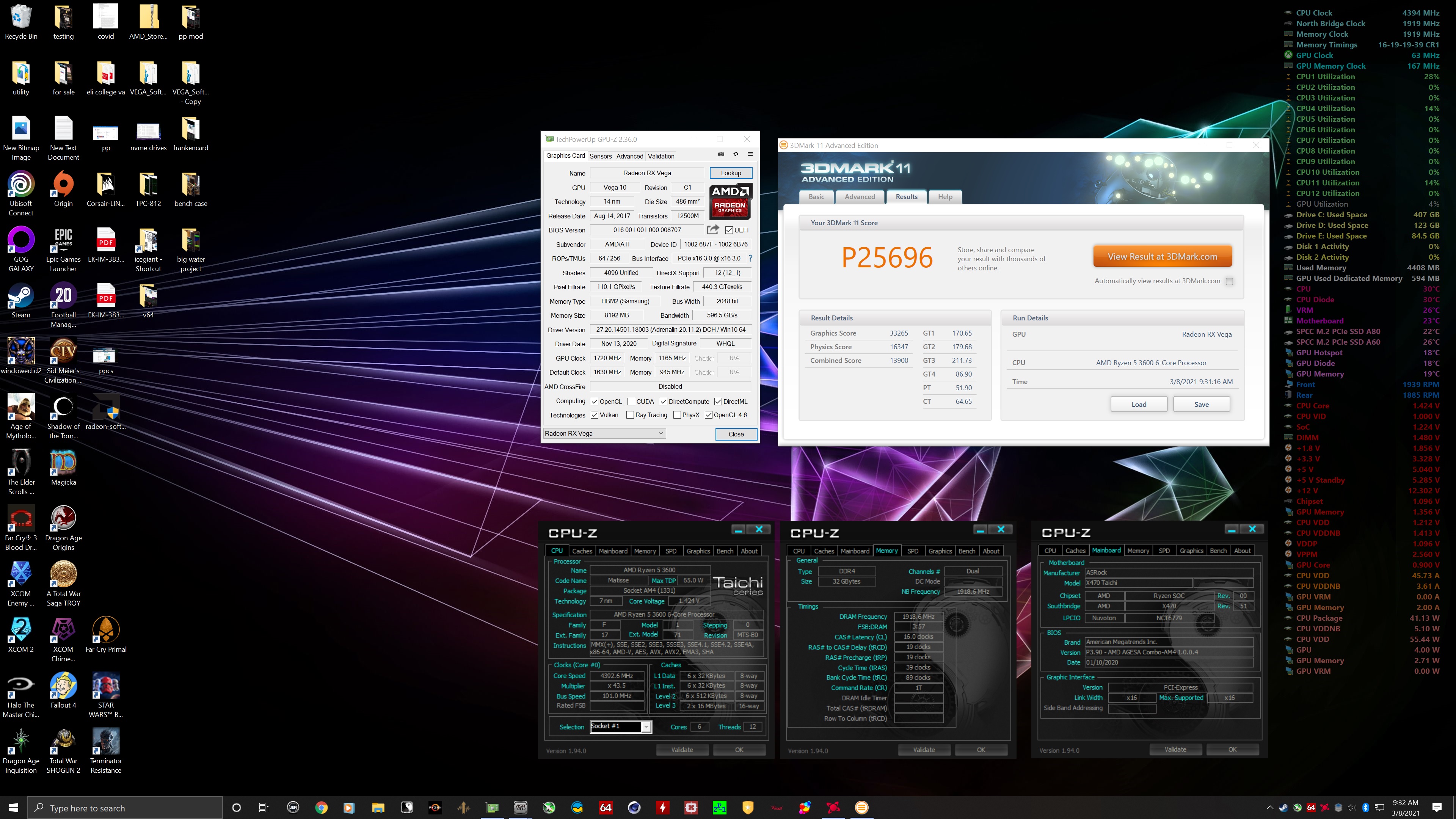
Task: Click Validate in the CPU-Z Memory window
Action: pos(924,750)
